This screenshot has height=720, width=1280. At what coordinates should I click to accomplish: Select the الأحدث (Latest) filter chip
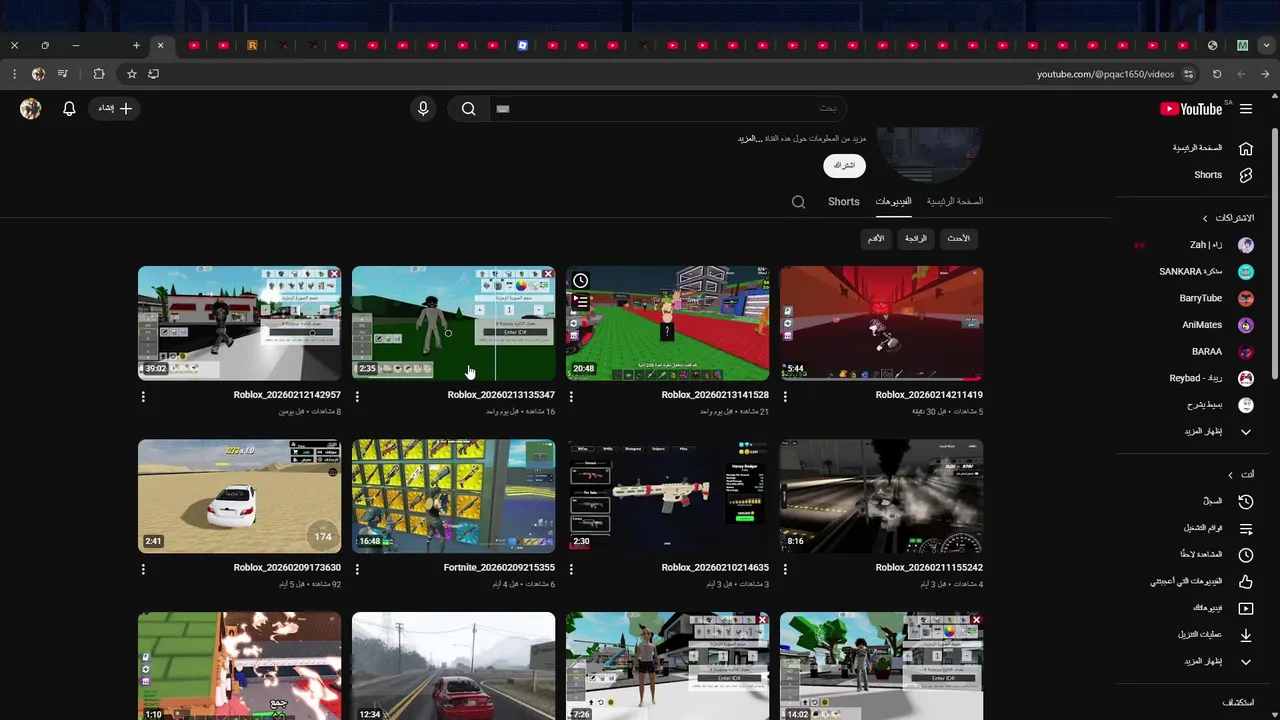(x=958, y=239)
